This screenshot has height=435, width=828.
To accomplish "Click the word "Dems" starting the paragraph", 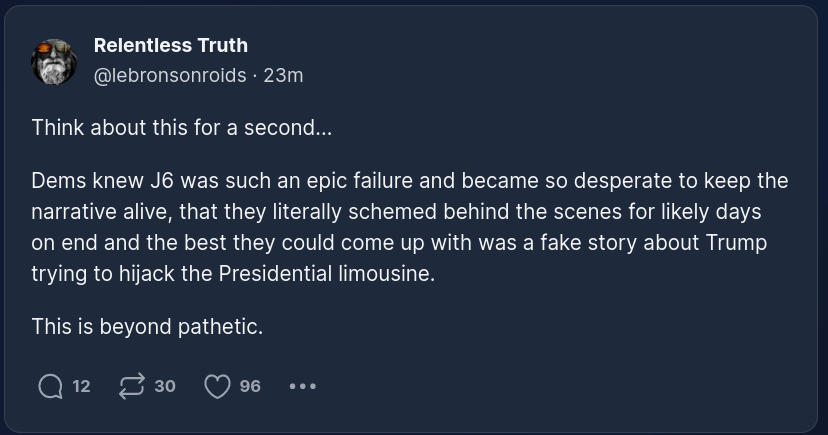I will [56, 181].
